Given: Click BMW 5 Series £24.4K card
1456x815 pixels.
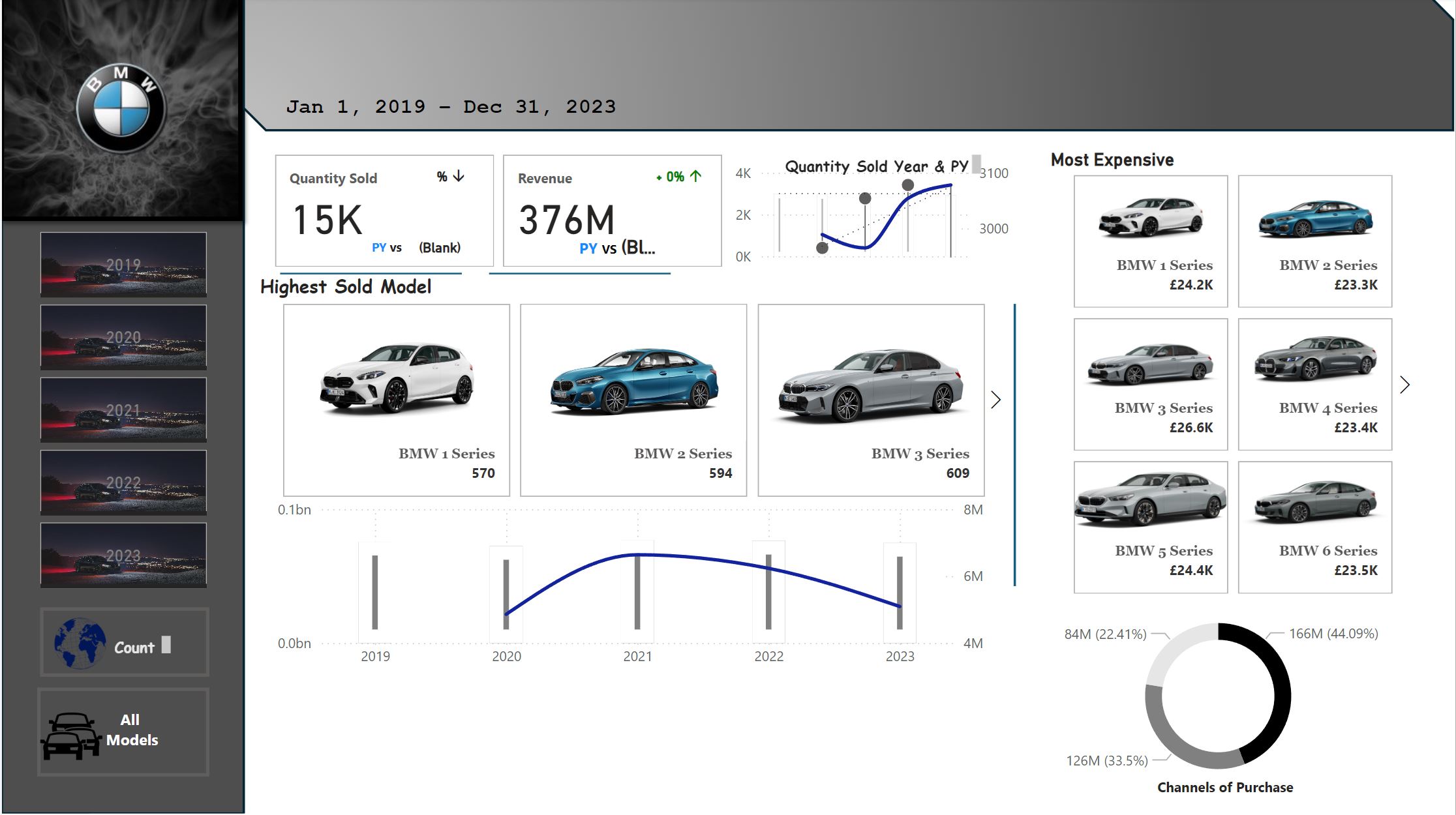Looking at the screenshot, I should click(x=1151, y=527).
